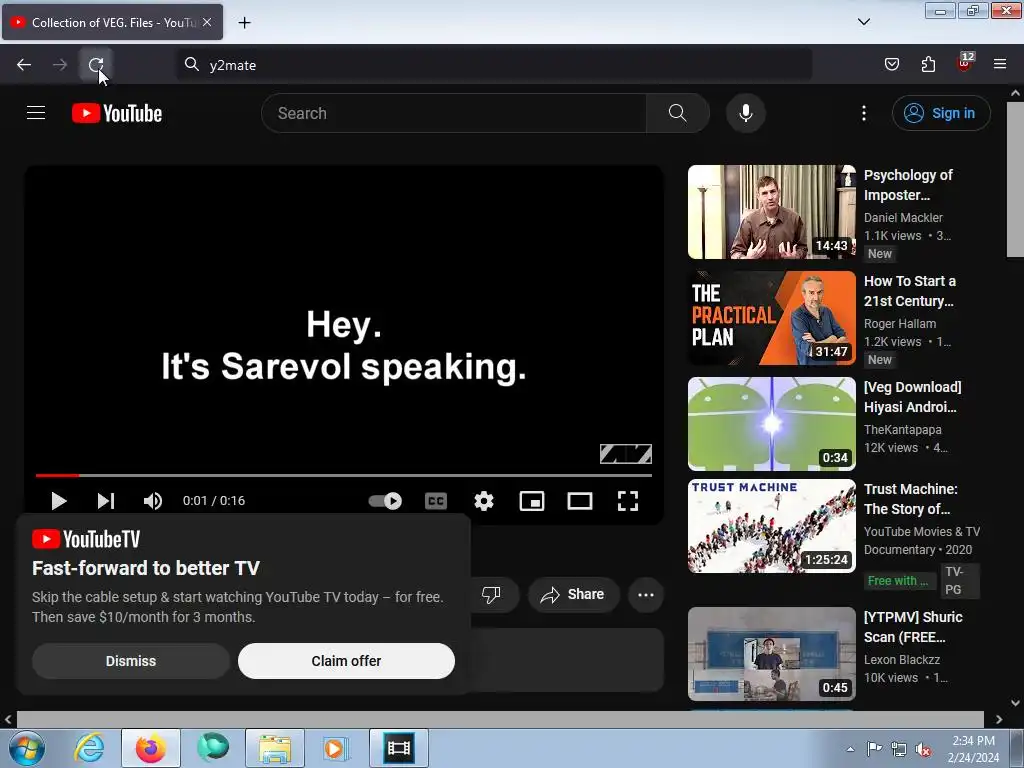
Task: Toggle closed captions CC button
Action: click(436, 501)
